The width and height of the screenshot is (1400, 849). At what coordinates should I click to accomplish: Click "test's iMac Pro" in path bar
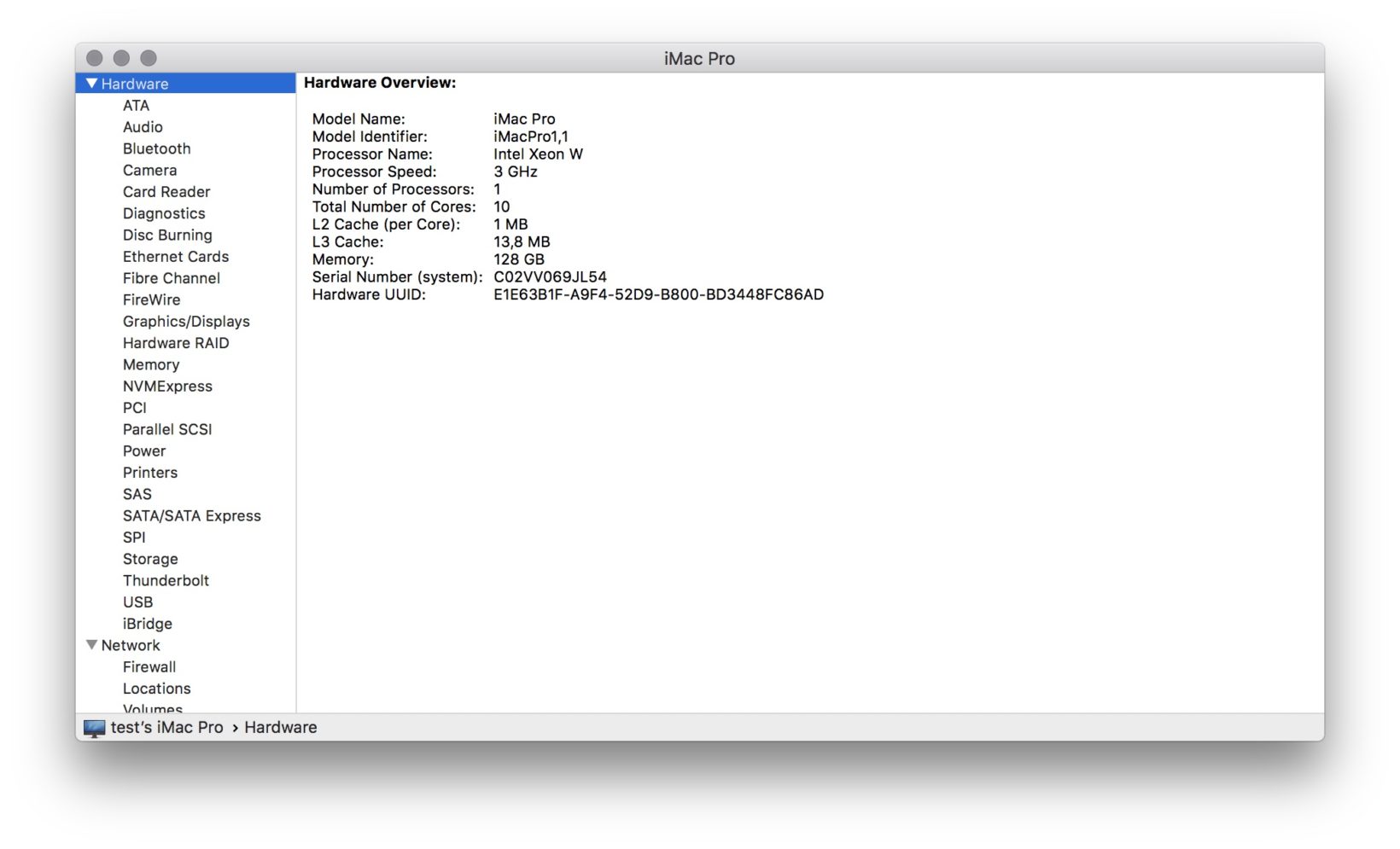click(167, 728)
